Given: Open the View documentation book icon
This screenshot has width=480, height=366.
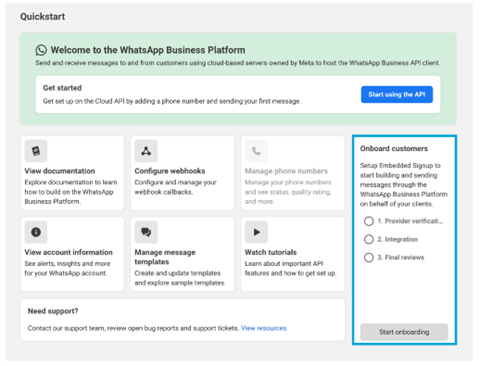Looking at the screenshot, I should tap(36, 151).
